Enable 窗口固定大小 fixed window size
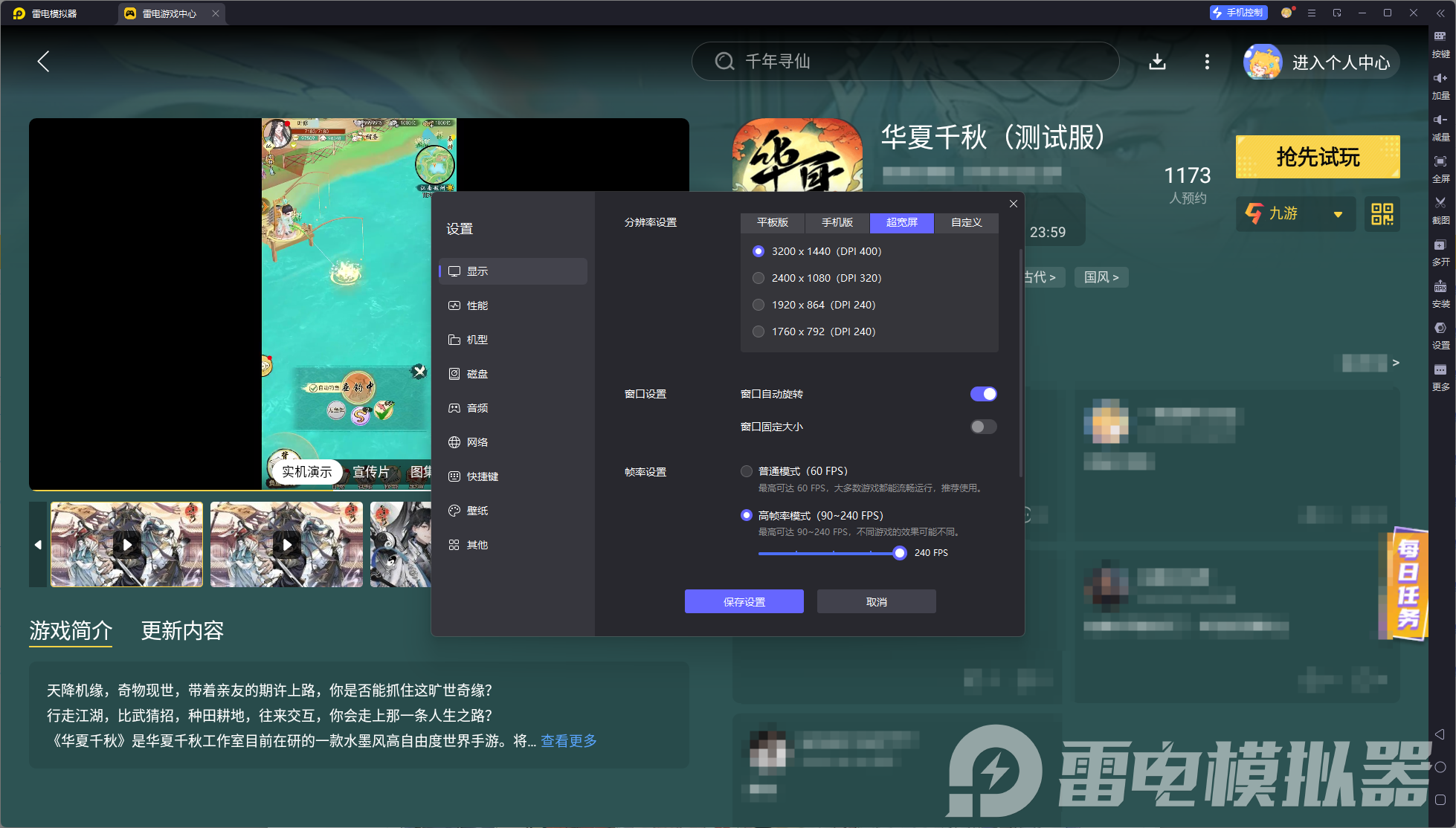The height and width of the screenshot is (828, 1456). click(983, 426)
